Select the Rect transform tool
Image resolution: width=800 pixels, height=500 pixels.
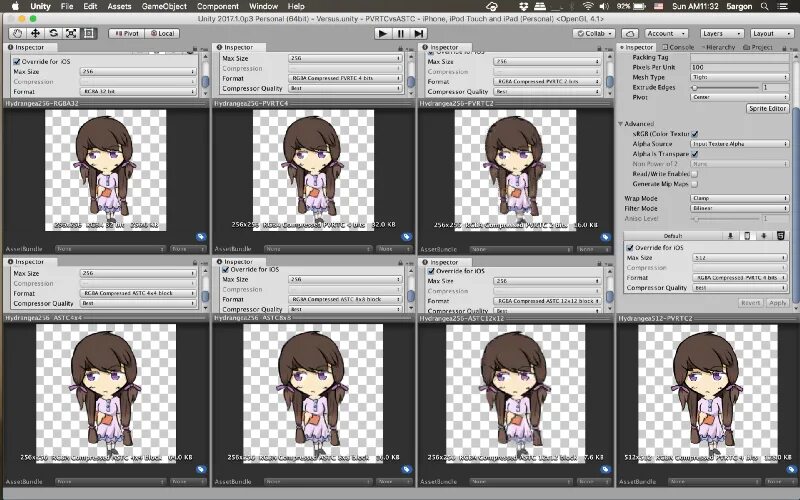tap(89, 33)
